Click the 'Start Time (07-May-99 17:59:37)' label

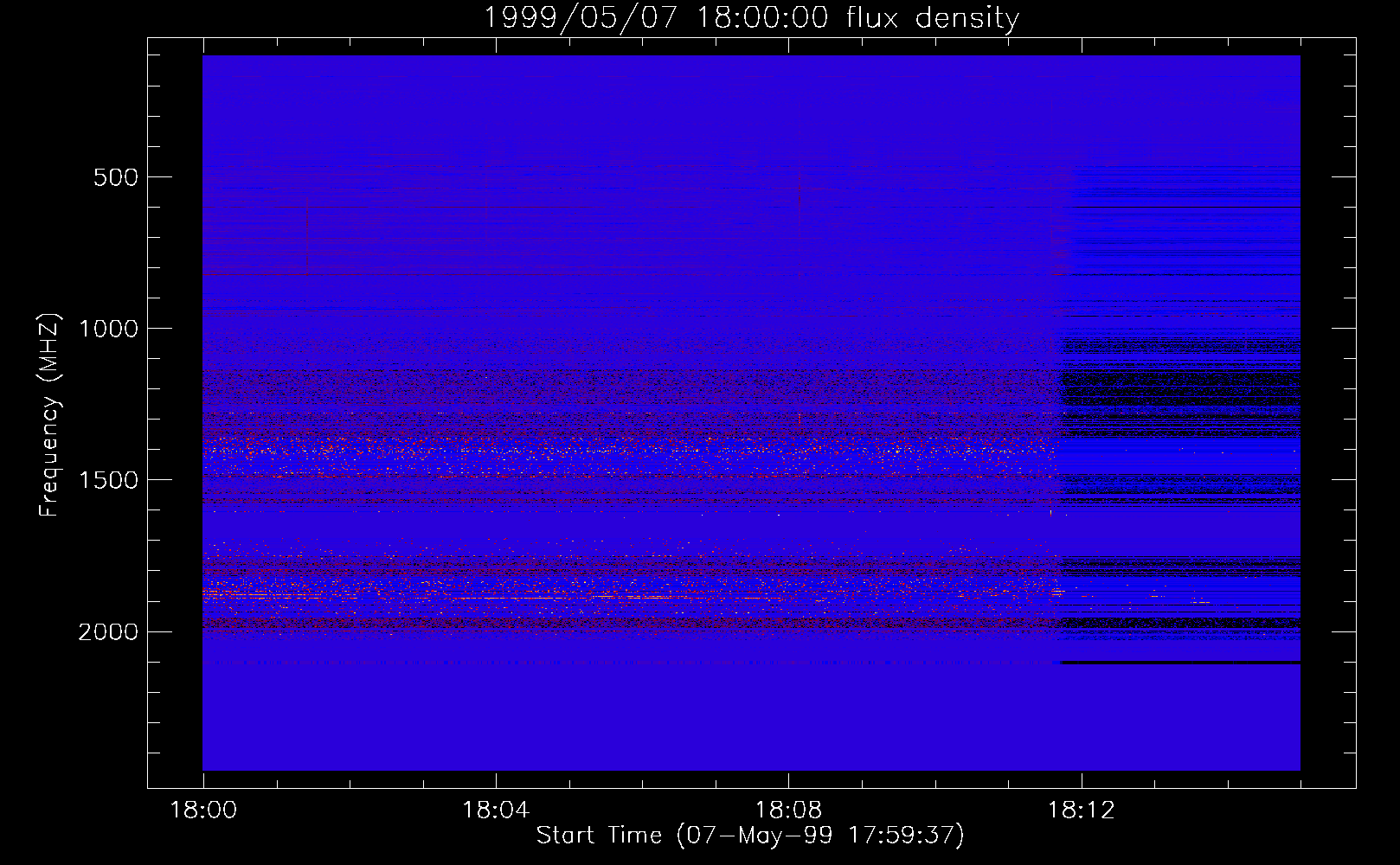750,836
